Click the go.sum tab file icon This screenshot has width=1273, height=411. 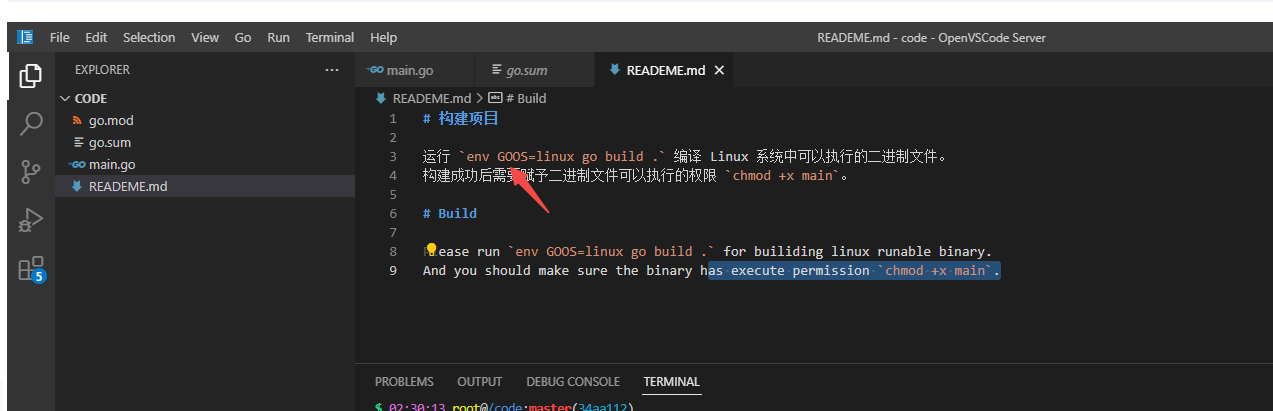coord(496,70)
